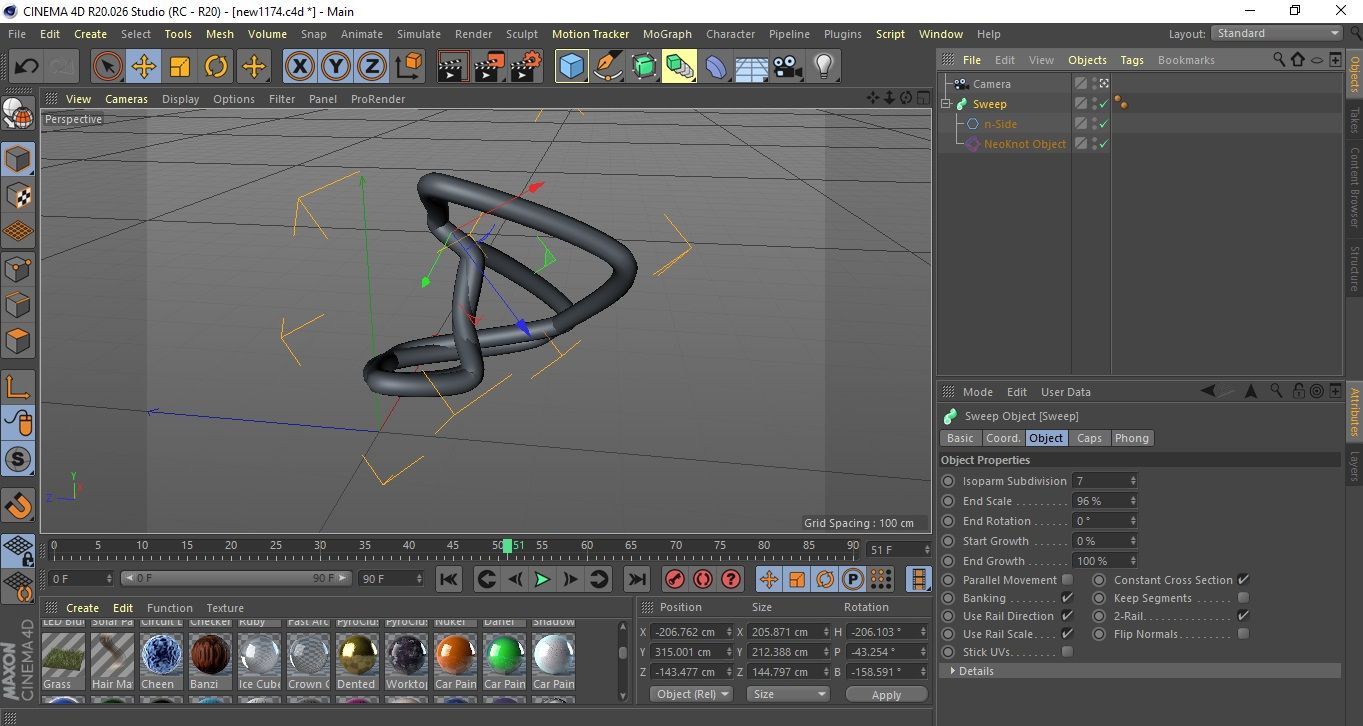Toggle Z axis lock
Image resolution: width=1363 pixels, height=726 pixels.
tap(372, 67)
